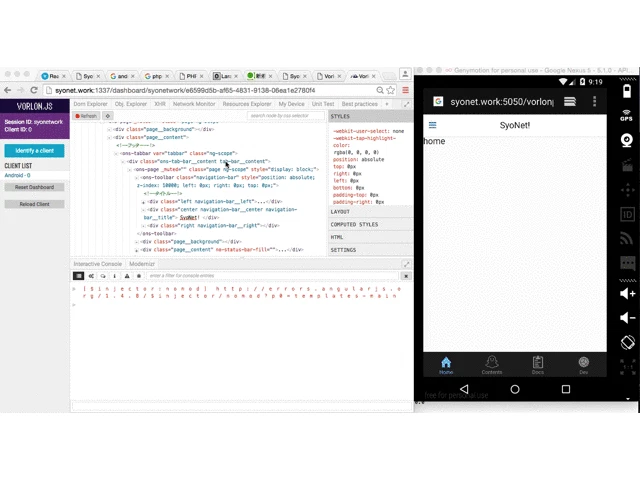Expand the LAYOUT section
The width and height of the screenshot is (640, 480).
coord(371,212)
